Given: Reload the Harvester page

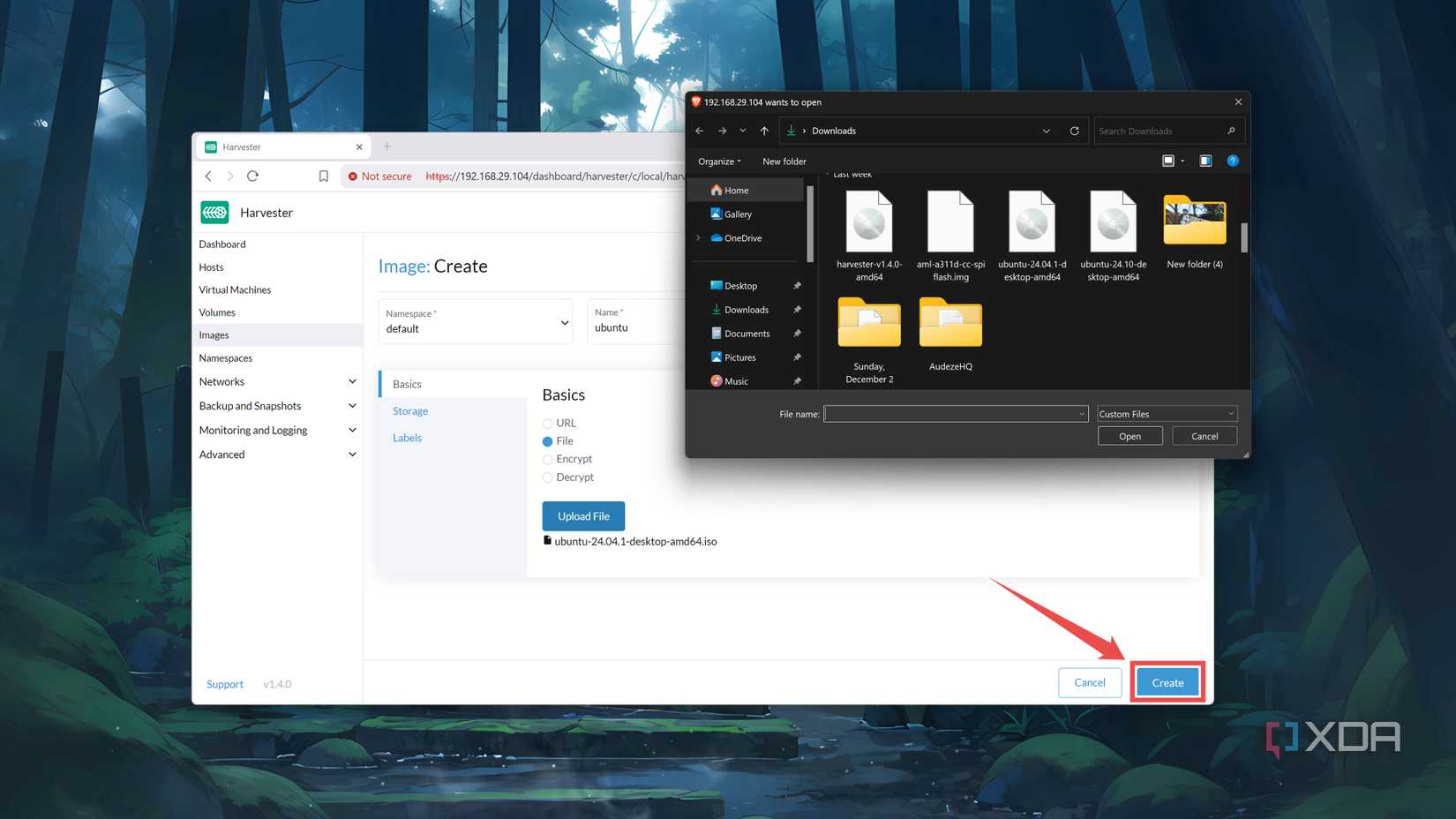Looking at the screenshot, I should click(x=252, y=176).
